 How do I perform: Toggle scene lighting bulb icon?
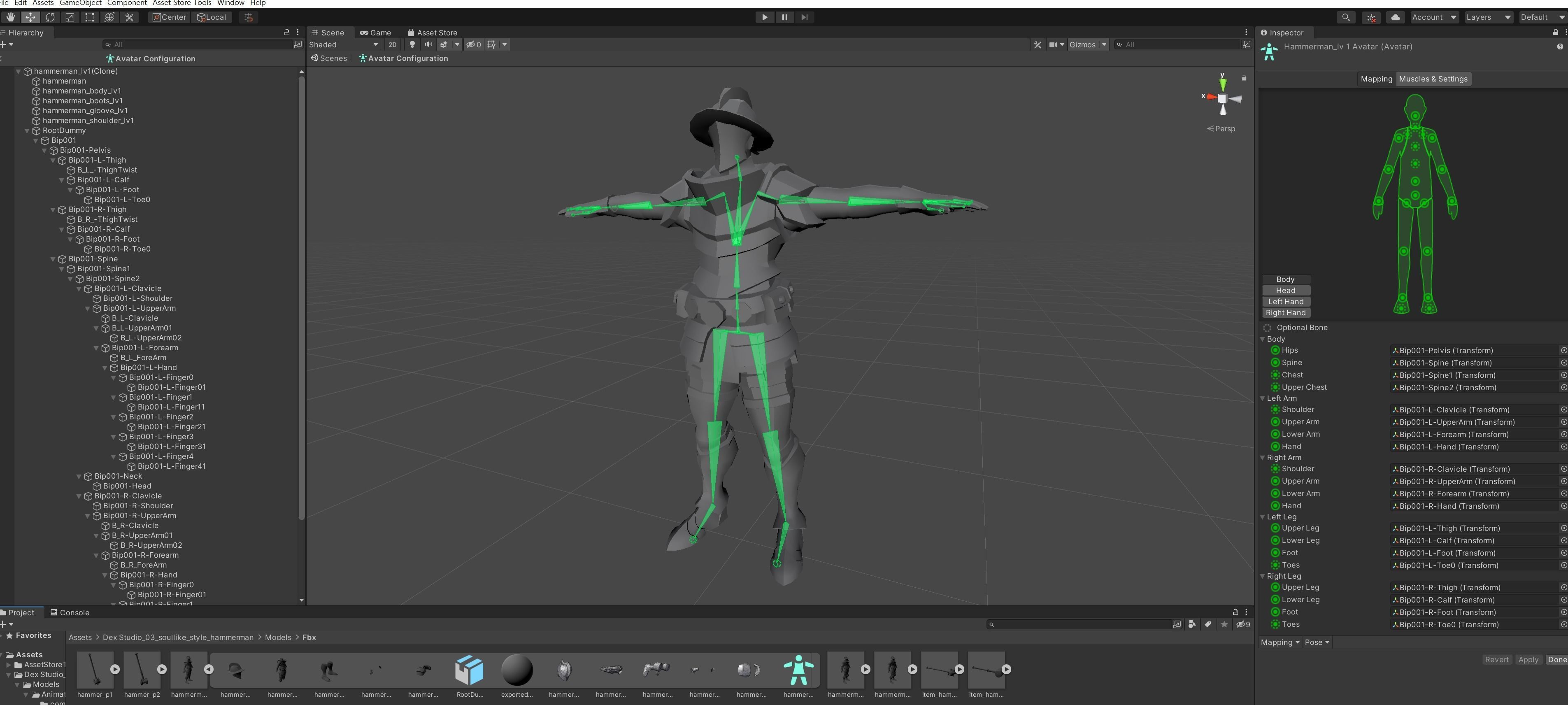(x=412, y=44)
